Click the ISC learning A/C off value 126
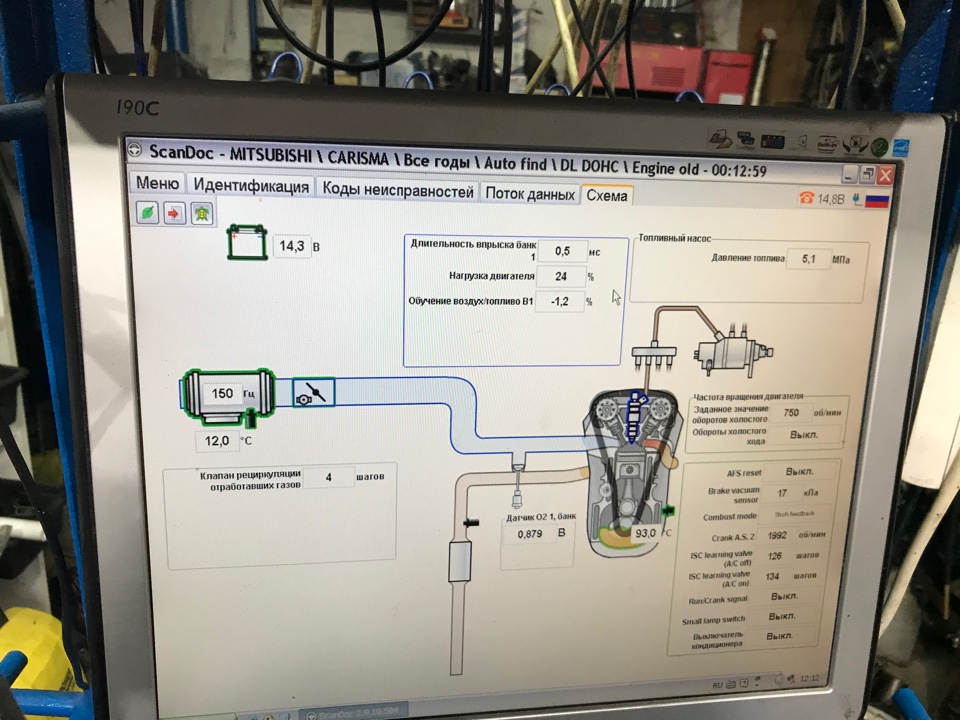The width and height of the screenshot is (960, 720). (x=774, y=556)
